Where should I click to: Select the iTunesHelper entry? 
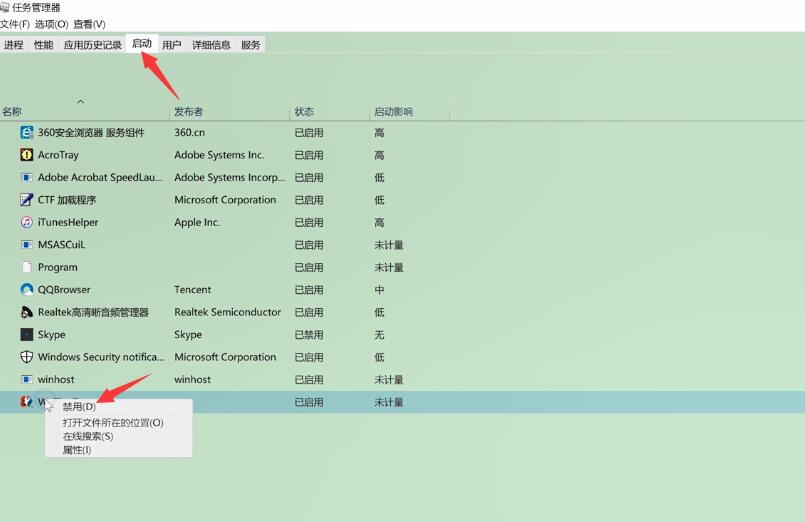[x=68, y=222]
